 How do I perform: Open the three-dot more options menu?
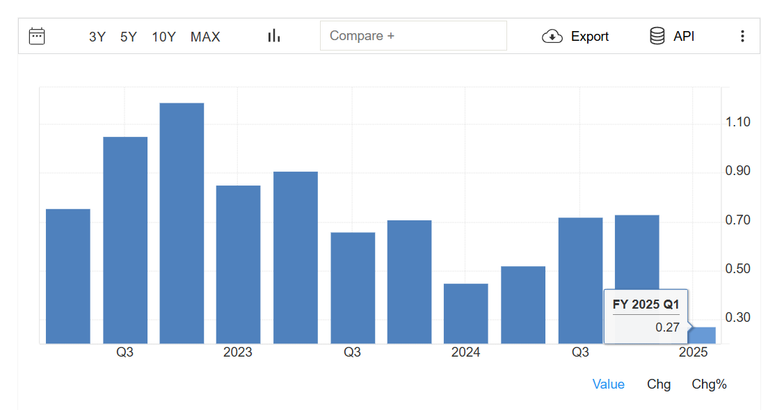743,36
